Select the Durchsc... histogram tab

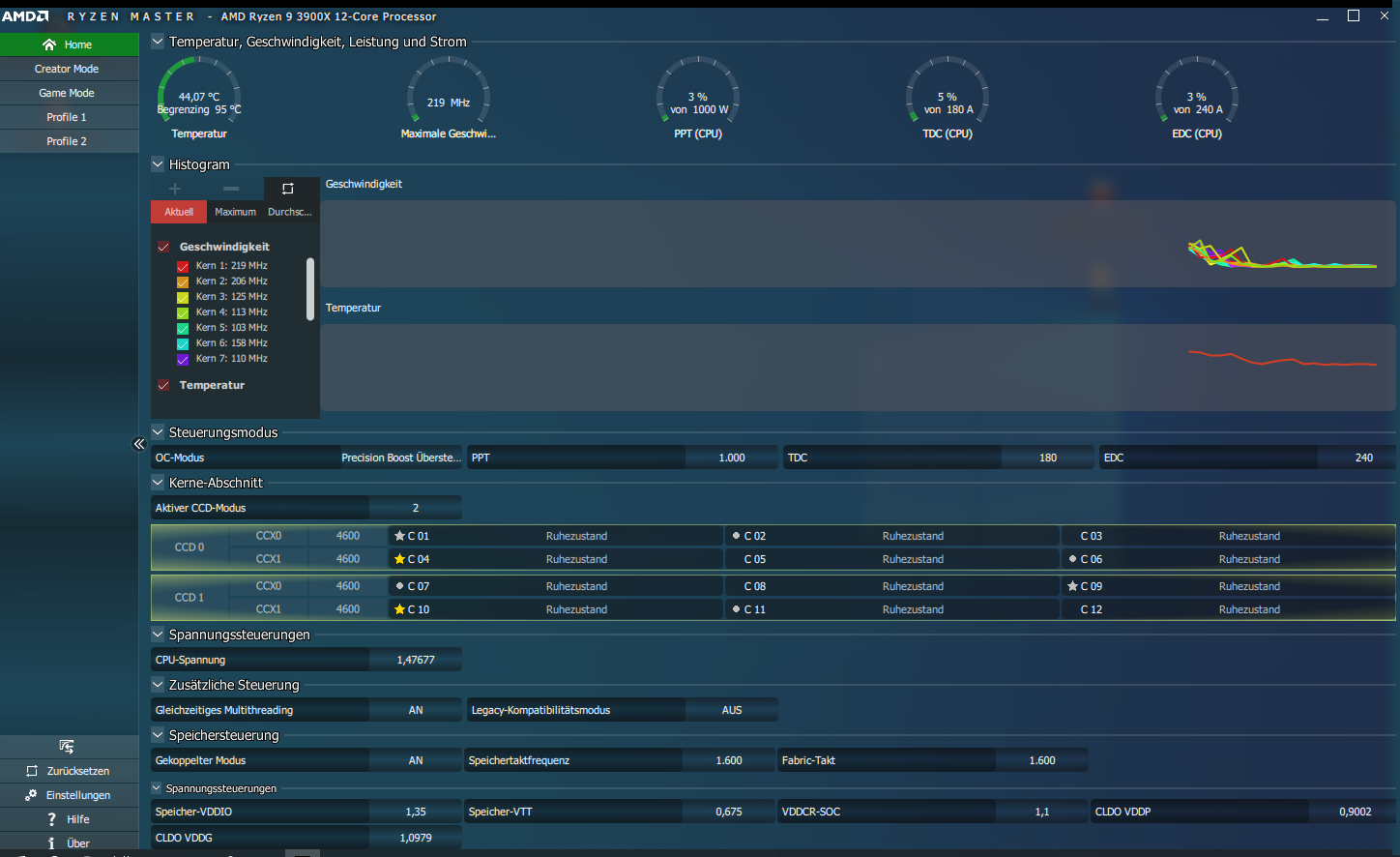click(x=290, y=212)
